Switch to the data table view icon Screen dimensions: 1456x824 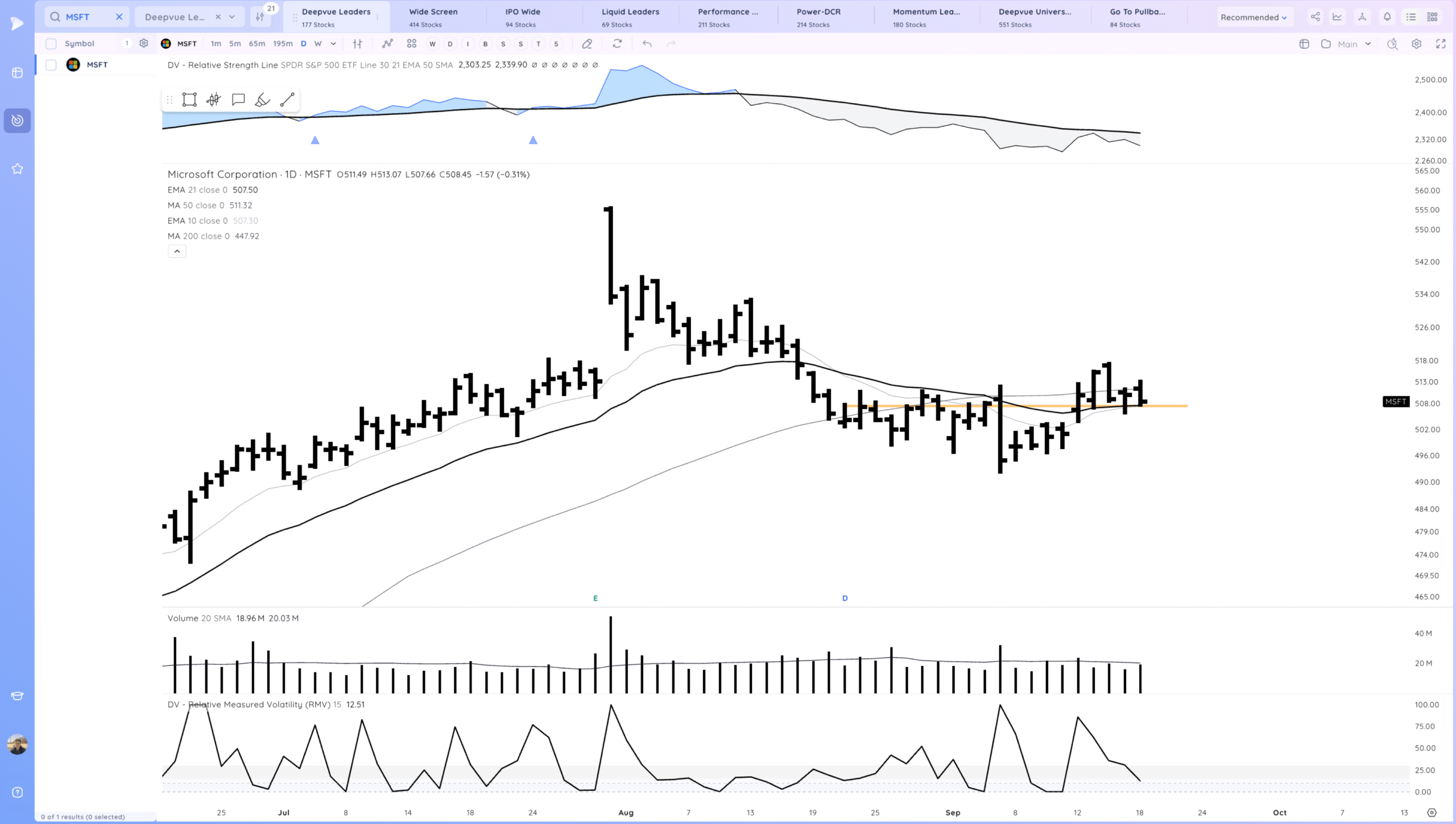click(x=1432, y=17)
